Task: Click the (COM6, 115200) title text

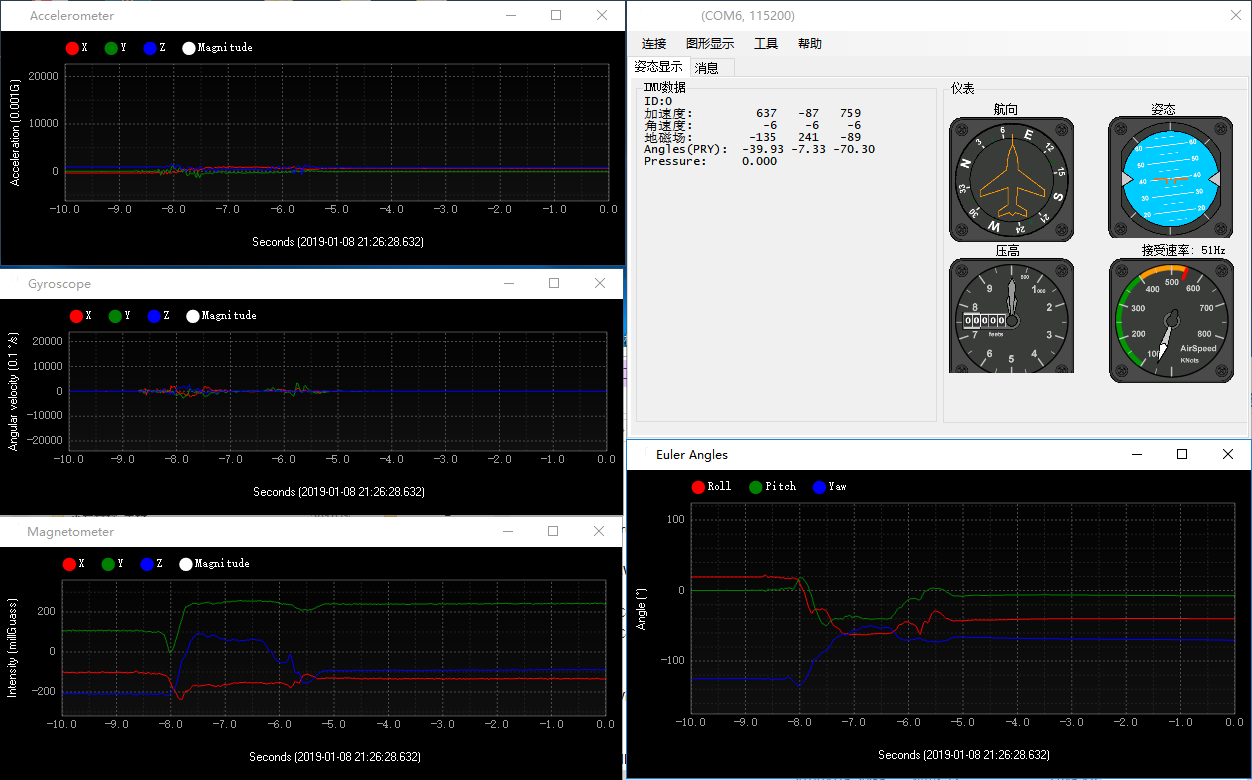Action: (x=748, y=16)
